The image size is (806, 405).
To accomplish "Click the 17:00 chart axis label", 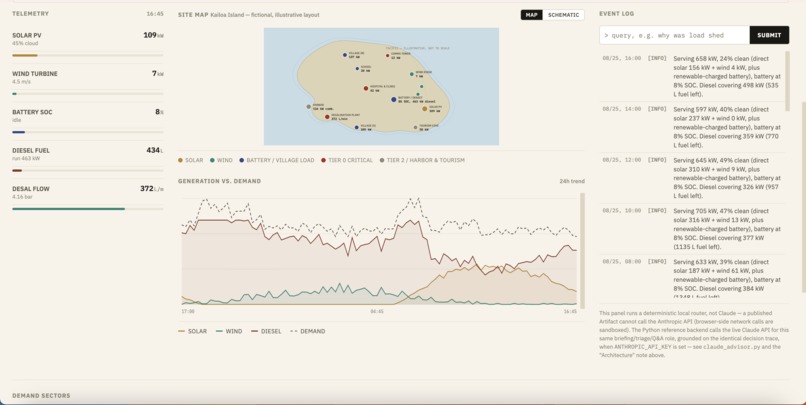I will pos(188,311).
